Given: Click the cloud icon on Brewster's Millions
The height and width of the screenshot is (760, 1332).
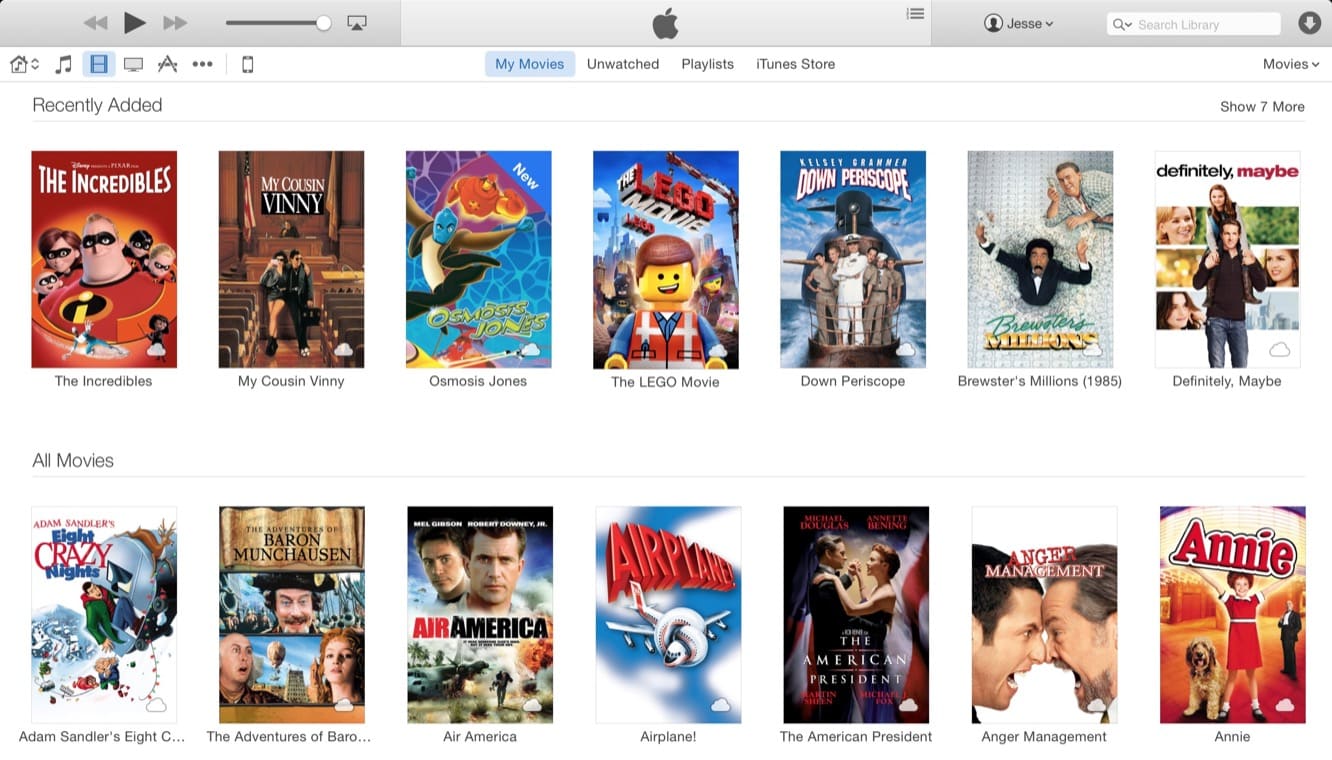Looking at the screenshot, I should point(1093,349).
